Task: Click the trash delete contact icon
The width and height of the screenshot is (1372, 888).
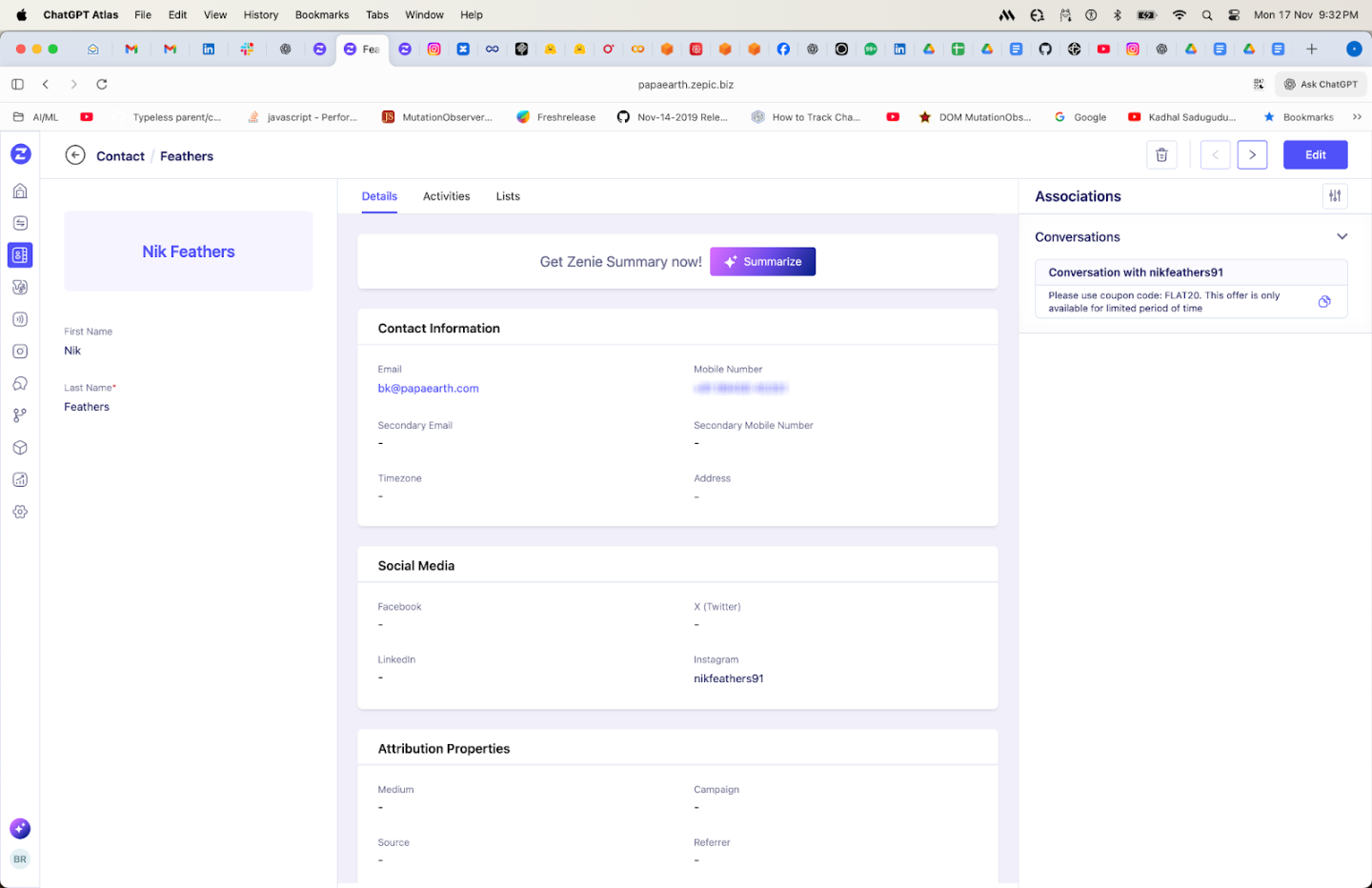Action: point(1161,155)
